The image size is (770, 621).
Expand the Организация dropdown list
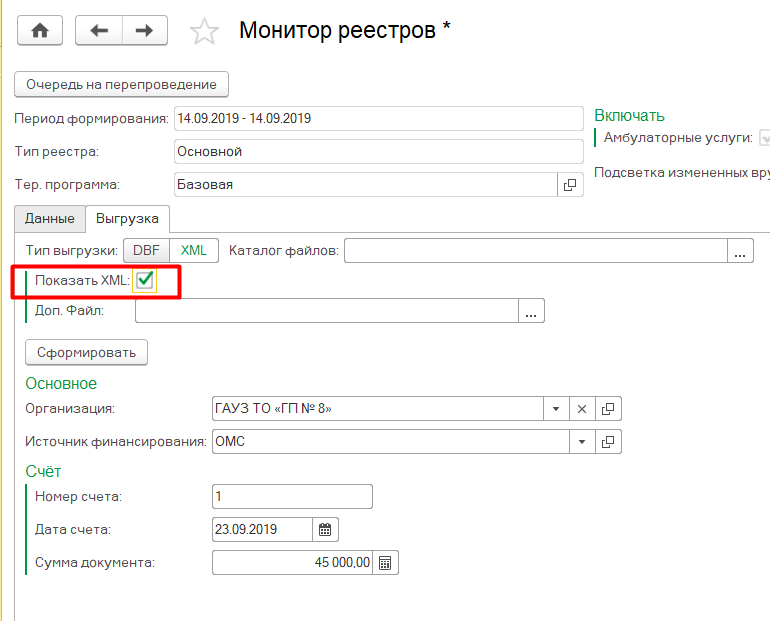click(x=556, y=408)
